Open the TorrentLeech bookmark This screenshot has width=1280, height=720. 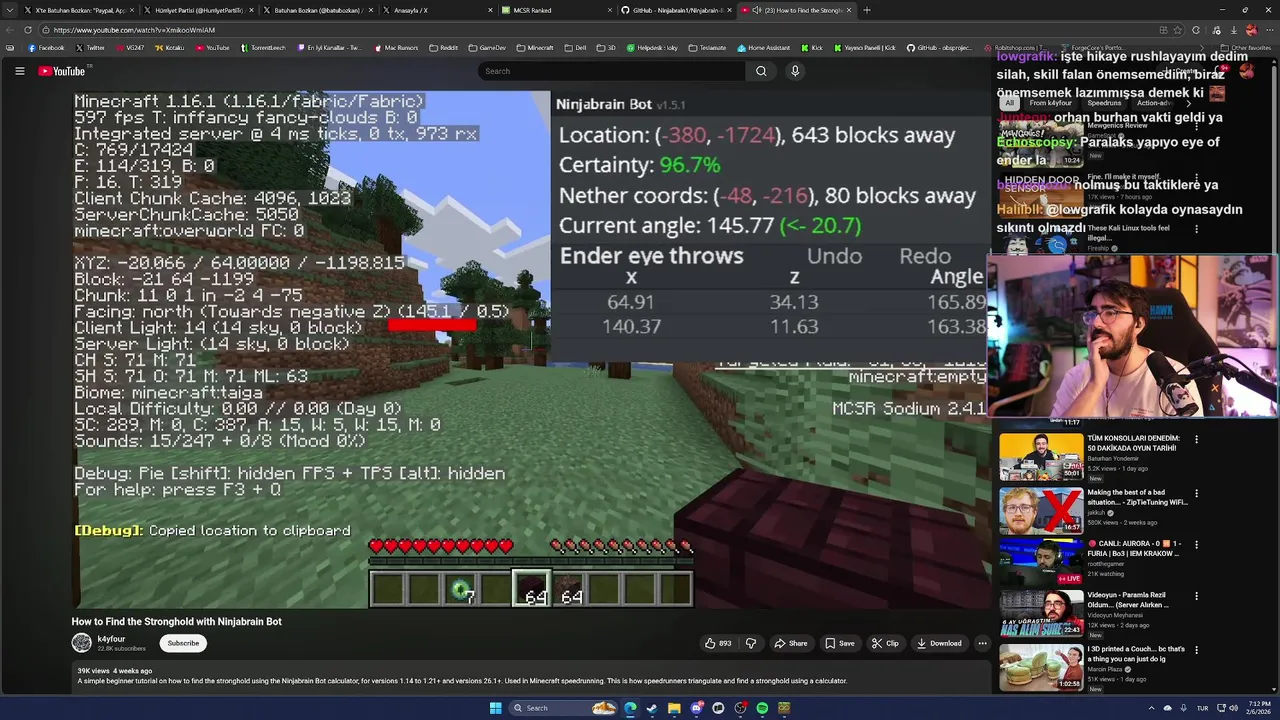(x=262, y=48)
